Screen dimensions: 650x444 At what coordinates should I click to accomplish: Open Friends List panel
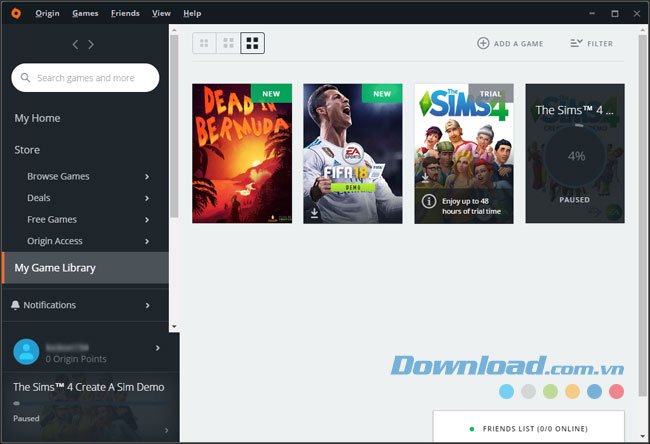pyautogui.click(x=529, y=427)
